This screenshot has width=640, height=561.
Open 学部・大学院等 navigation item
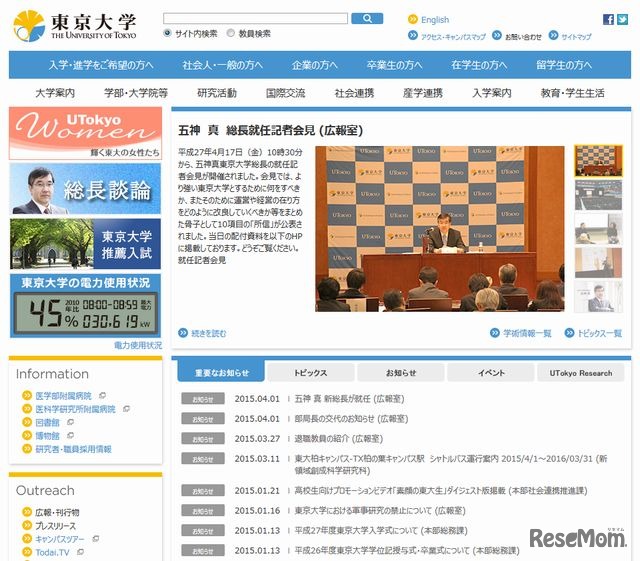click(136, 93)
